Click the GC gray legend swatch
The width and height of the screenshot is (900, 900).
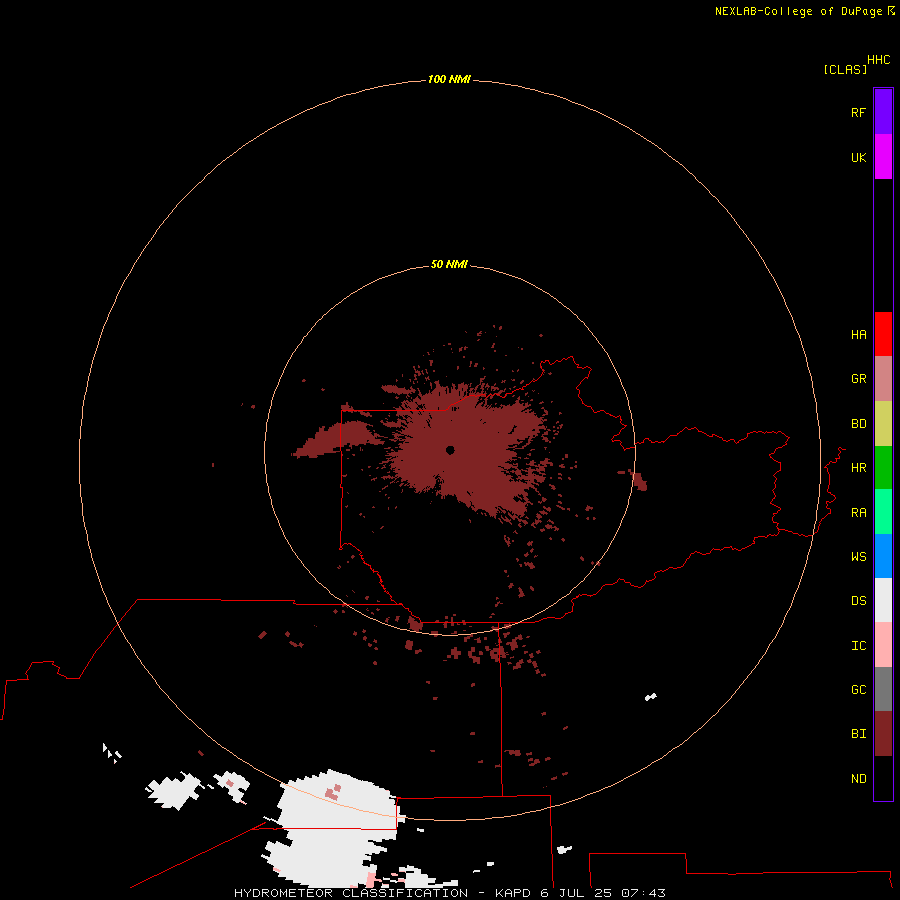click(883, 689)
